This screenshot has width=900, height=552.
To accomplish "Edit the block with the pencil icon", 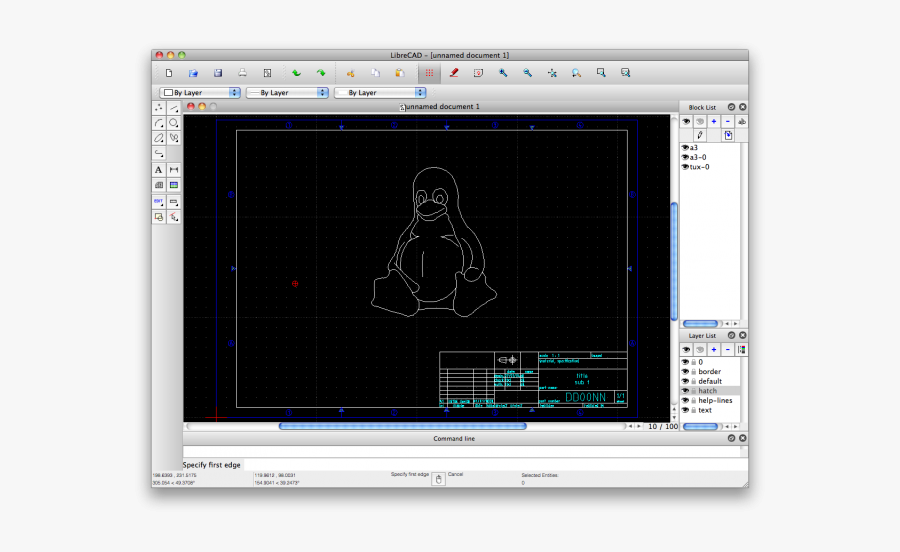I will (x=700, y=135).
